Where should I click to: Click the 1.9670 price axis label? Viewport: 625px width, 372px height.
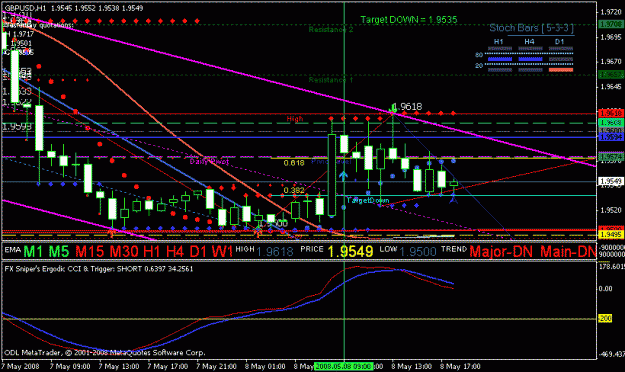pos(611,62)
